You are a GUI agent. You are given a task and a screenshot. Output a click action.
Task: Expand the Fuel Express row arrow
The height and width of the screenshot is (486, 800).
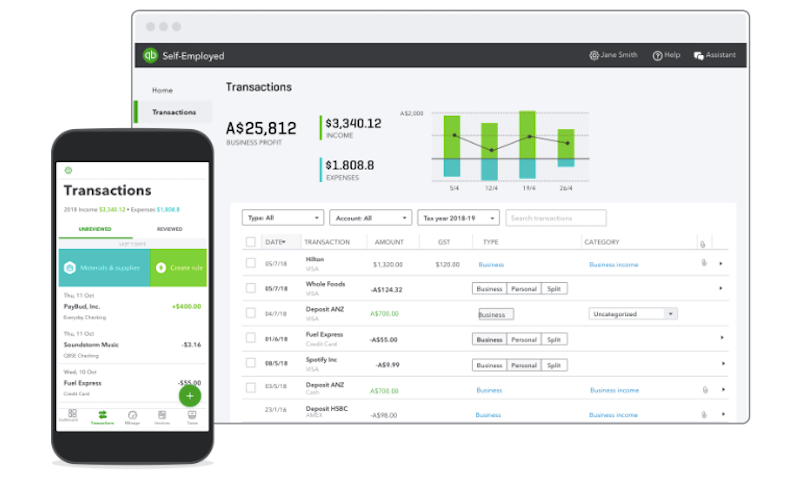tap(722, 338)
